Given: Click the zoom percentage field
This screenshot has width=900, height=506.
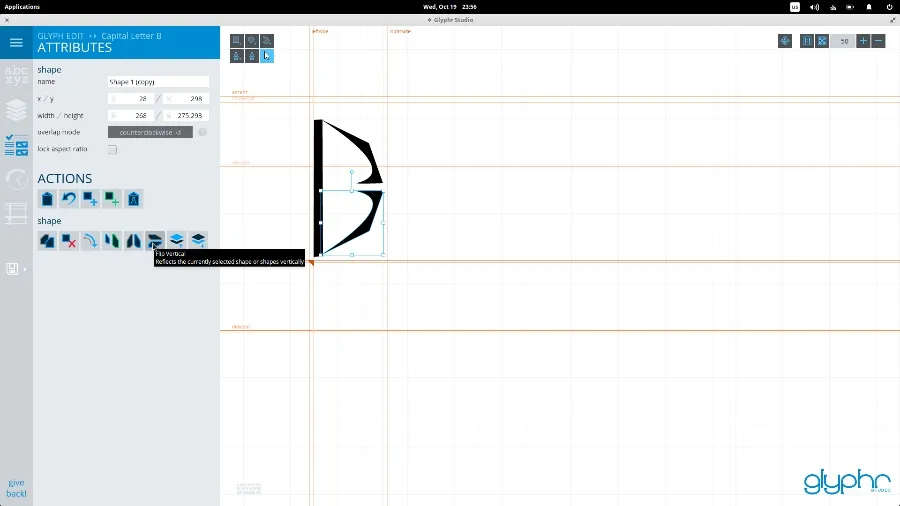Looking at the screenshot, I should click(843, 41).
